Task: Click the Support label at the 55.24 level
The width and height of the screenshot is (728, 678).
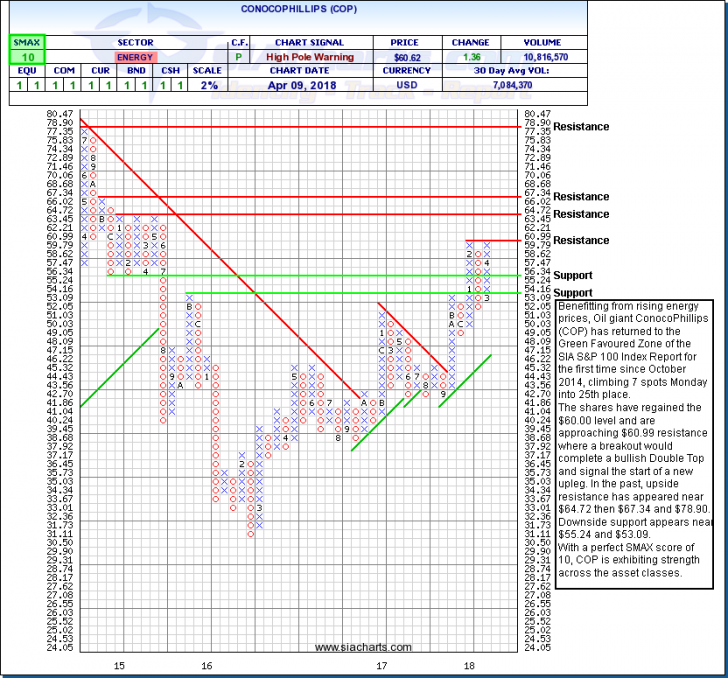Action: [574, 275]
